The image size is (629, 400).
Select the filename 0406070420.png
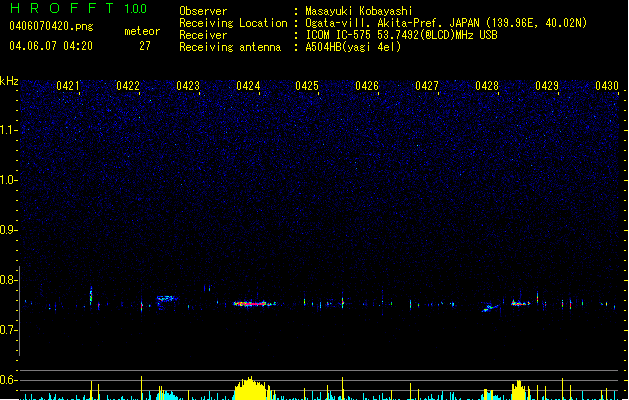[51, 26]
